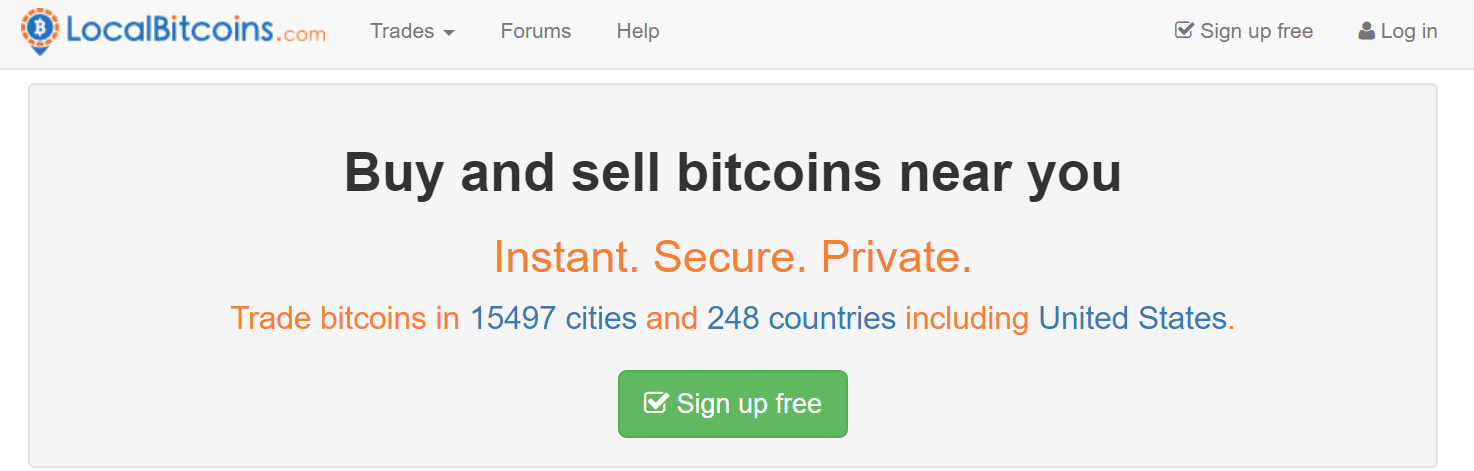Click the Instant. Secure. Private. tagline

pyautogui.click(x=733, y=257)
